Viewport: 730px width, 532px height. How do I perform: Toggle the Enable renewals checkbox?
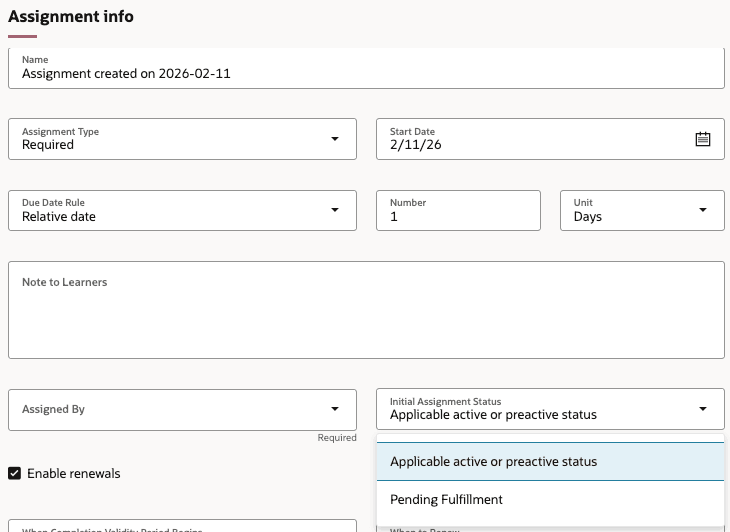tap(14, 473)
